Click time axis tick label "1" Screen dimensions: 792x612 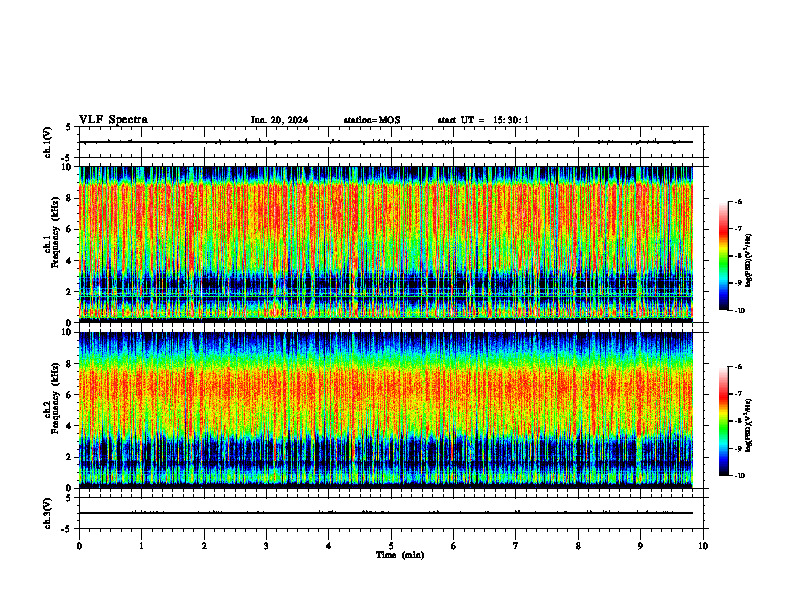[141, 546]
